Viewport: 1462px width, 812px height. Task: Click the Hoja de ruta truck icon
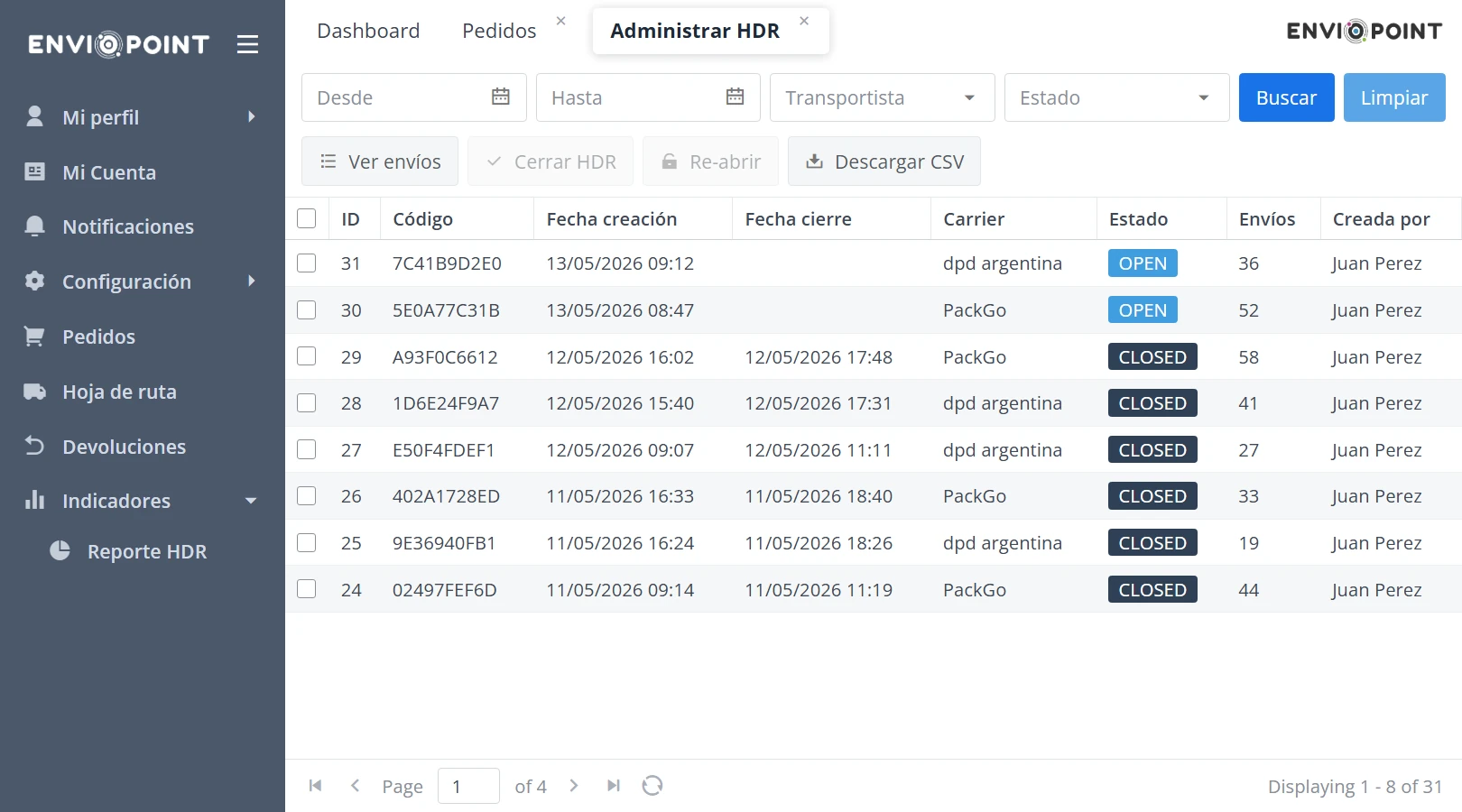pyautogui.click(x=34, y=392)
